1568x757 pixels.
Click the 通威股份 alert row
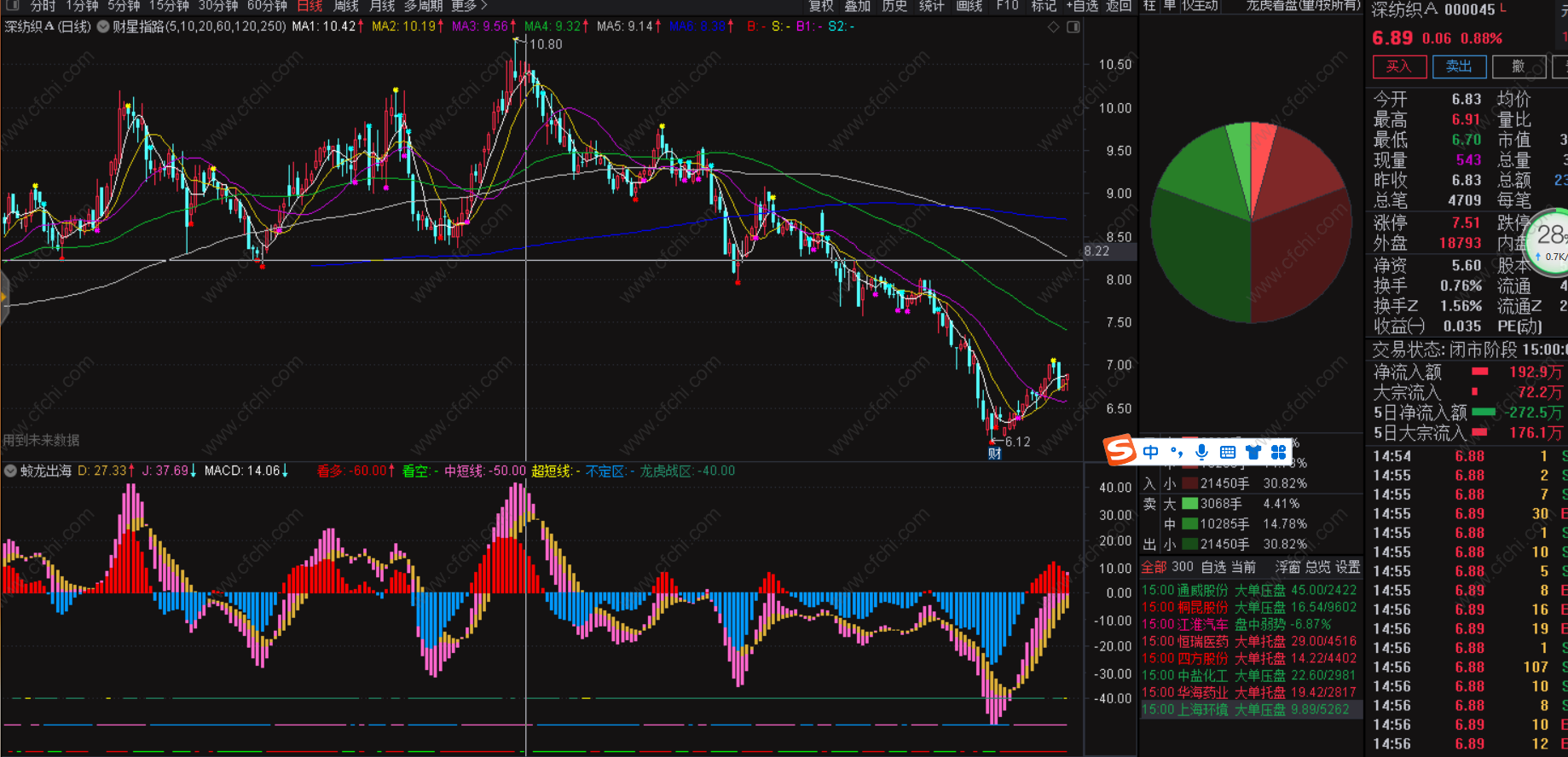1250,590
